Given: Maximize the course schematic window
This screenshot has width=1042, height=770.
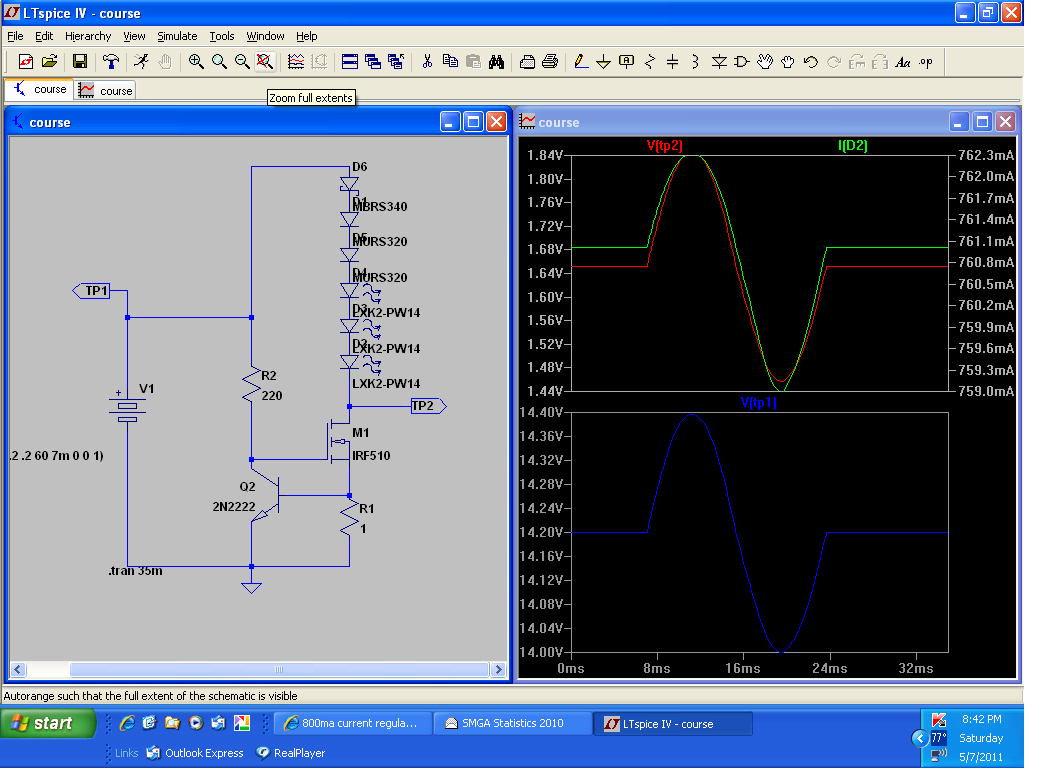Looking at the screenshot, I should pyautogui.click(x=473, y=122).
